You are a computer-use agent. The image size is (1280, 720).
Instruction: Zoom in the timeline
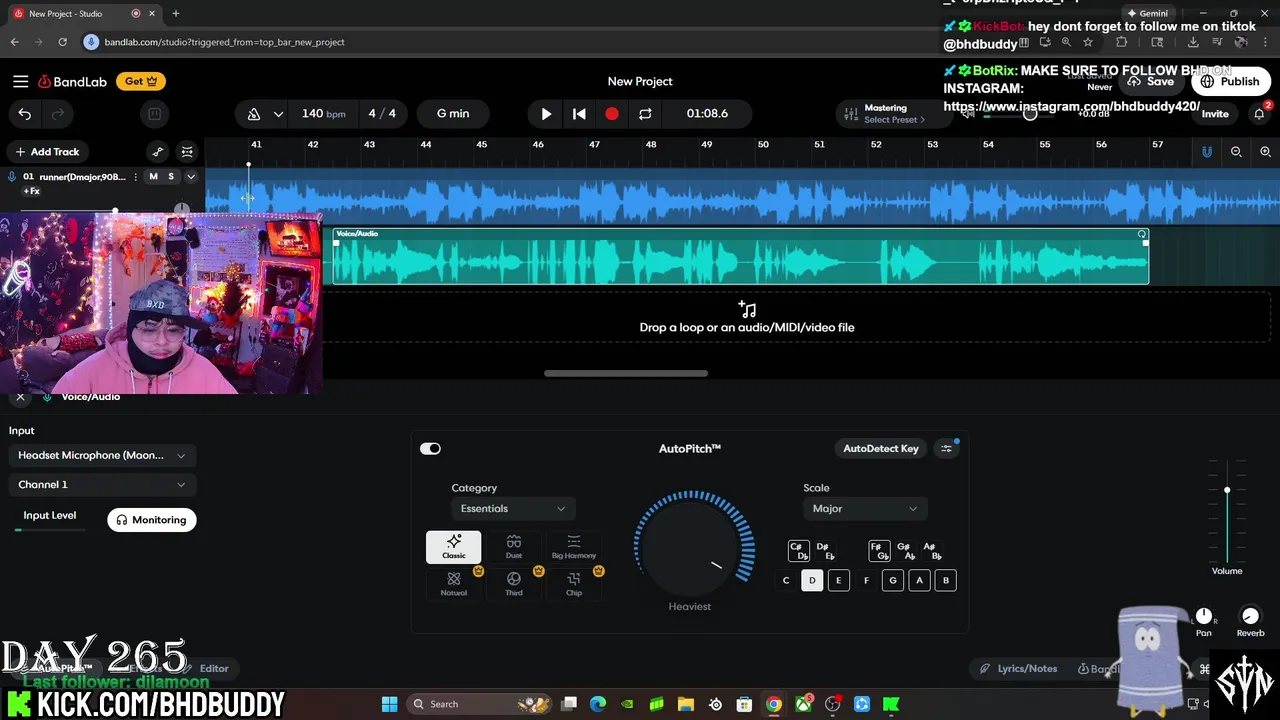1265,152
